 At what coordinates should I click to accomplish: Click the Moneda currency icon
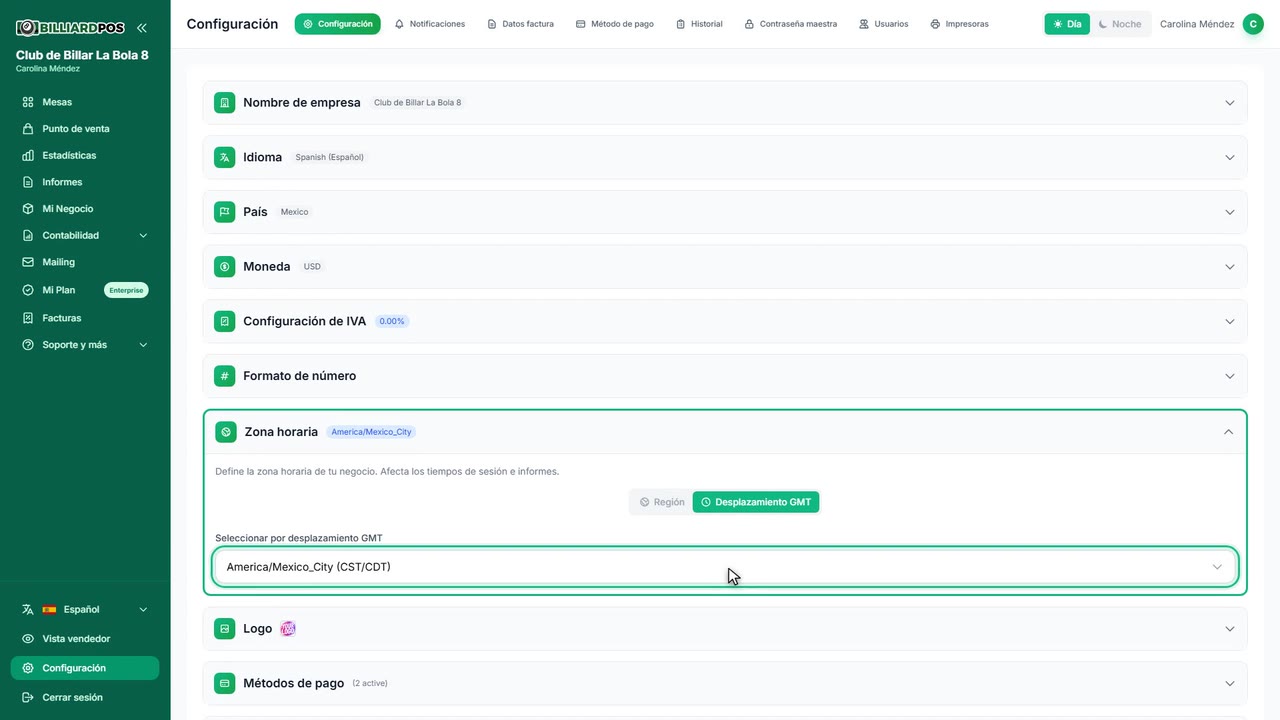225,267
